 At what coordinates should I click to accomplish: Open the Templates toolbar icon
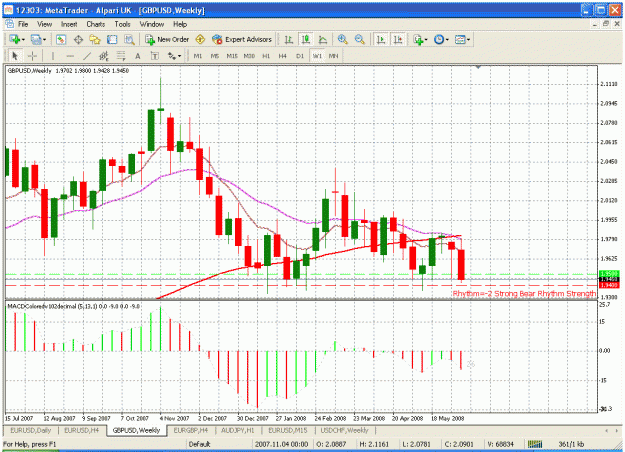point(460,39)
